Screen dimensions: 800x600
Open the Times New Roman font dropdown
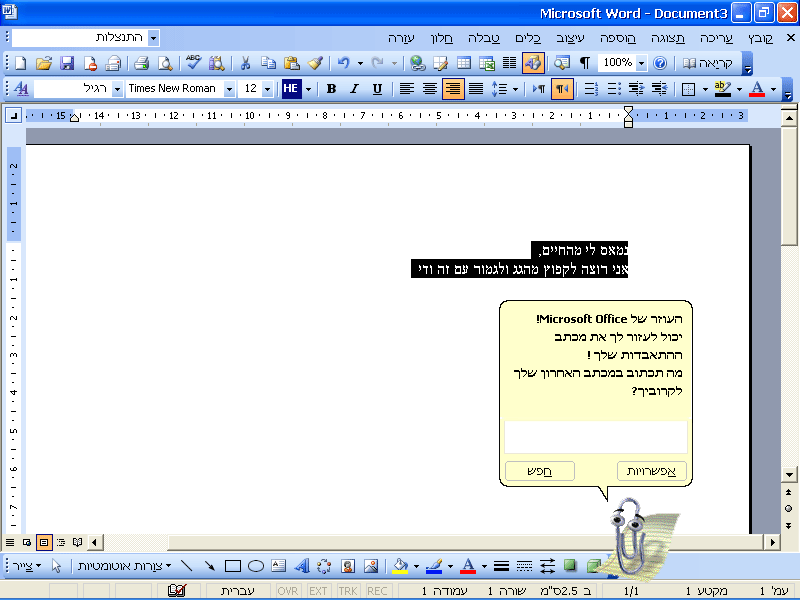tap(229, 89)
